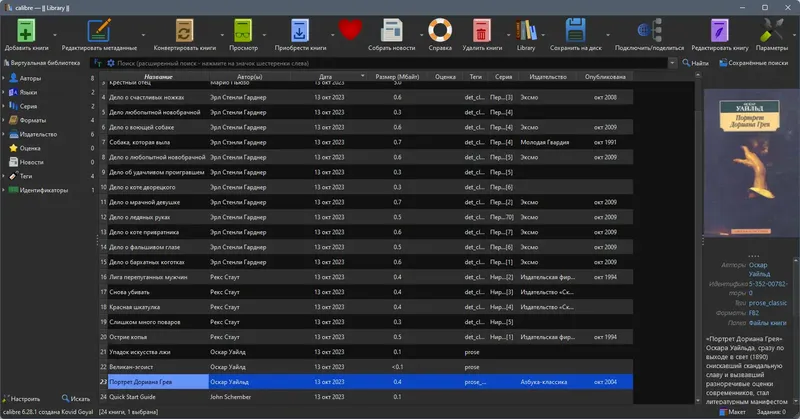Click book list vertical scrollbar
This screenshot has height=419, width=800.
click(697, 237)
